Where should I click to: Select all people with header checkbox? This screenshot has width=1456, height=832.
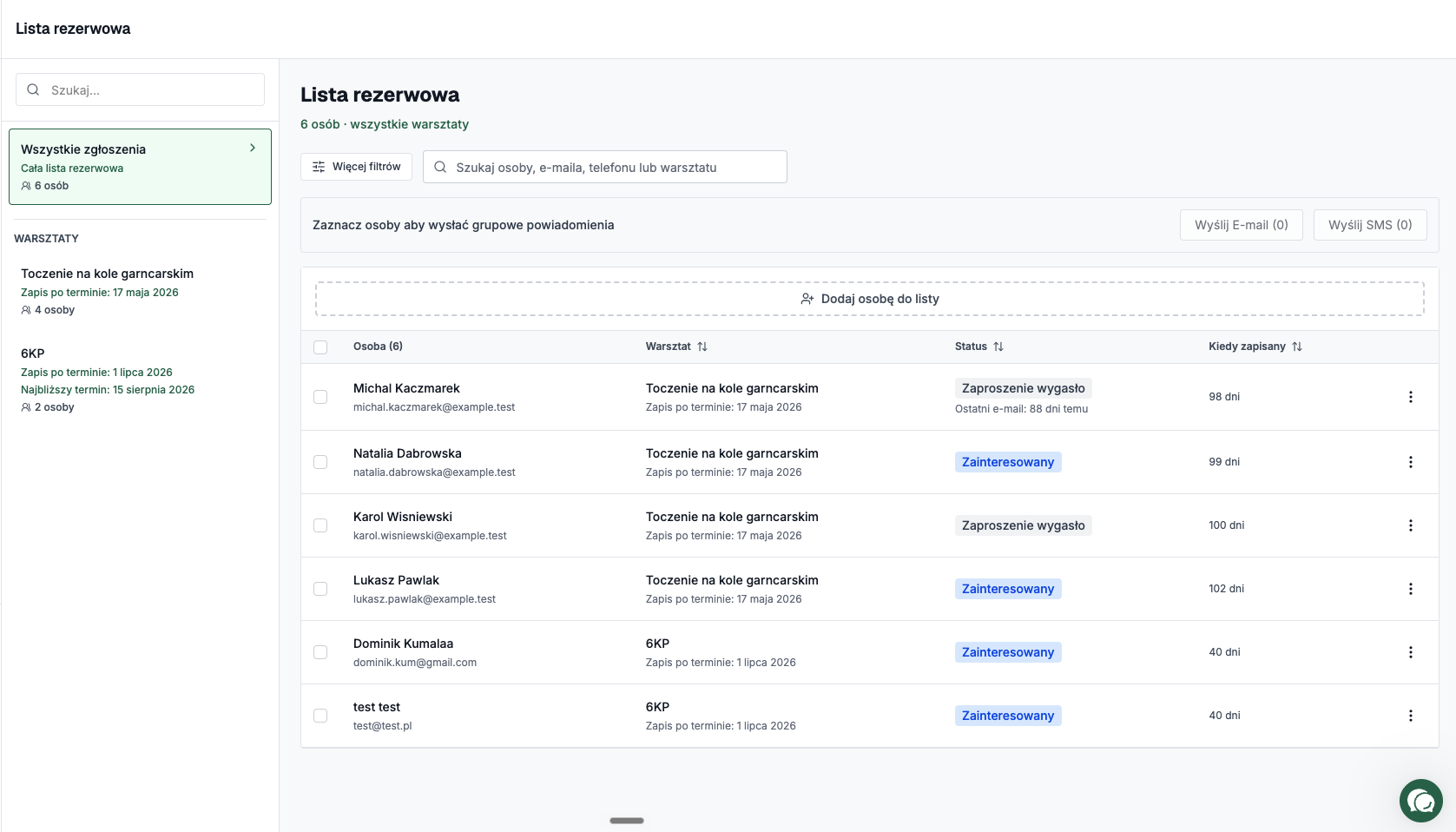click(x=320, y=347)
